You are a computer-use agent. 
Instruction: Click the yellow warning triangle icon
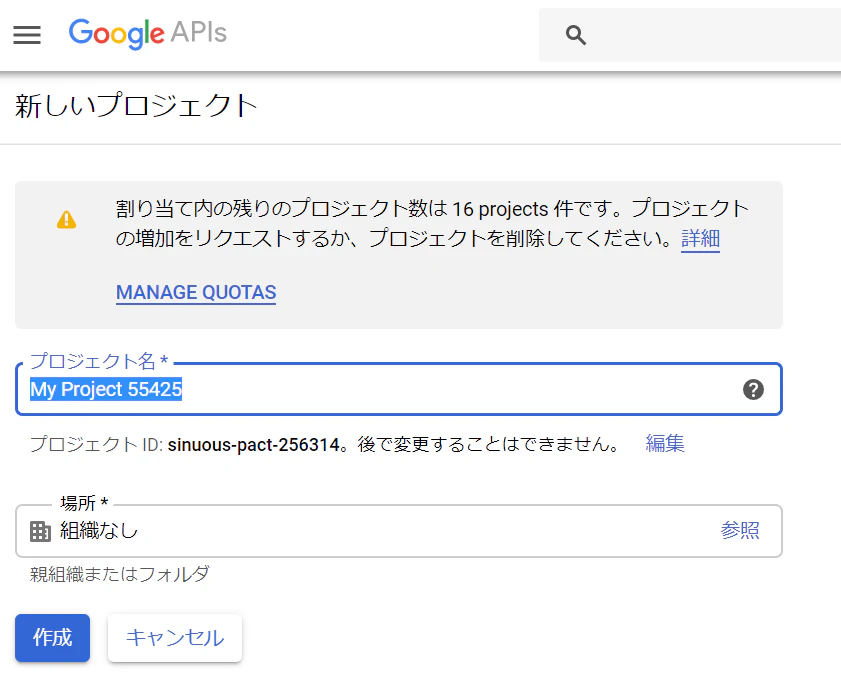click(67, 219)
